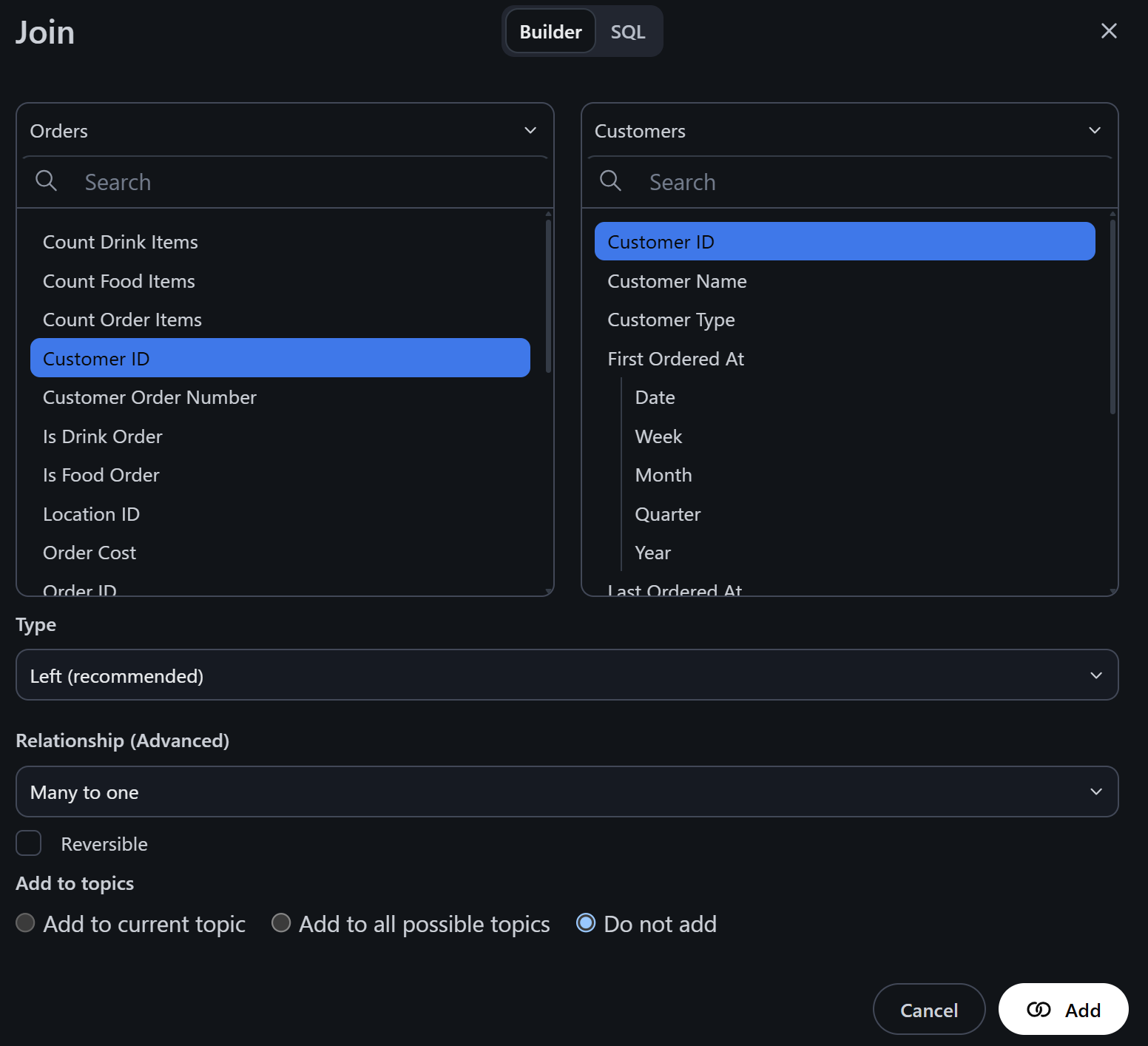The height and width of the screenshot is (1046, 1148).
Task: Select Location ID in the Orders list
Action: pyautogui.click(x=92, y=514)
